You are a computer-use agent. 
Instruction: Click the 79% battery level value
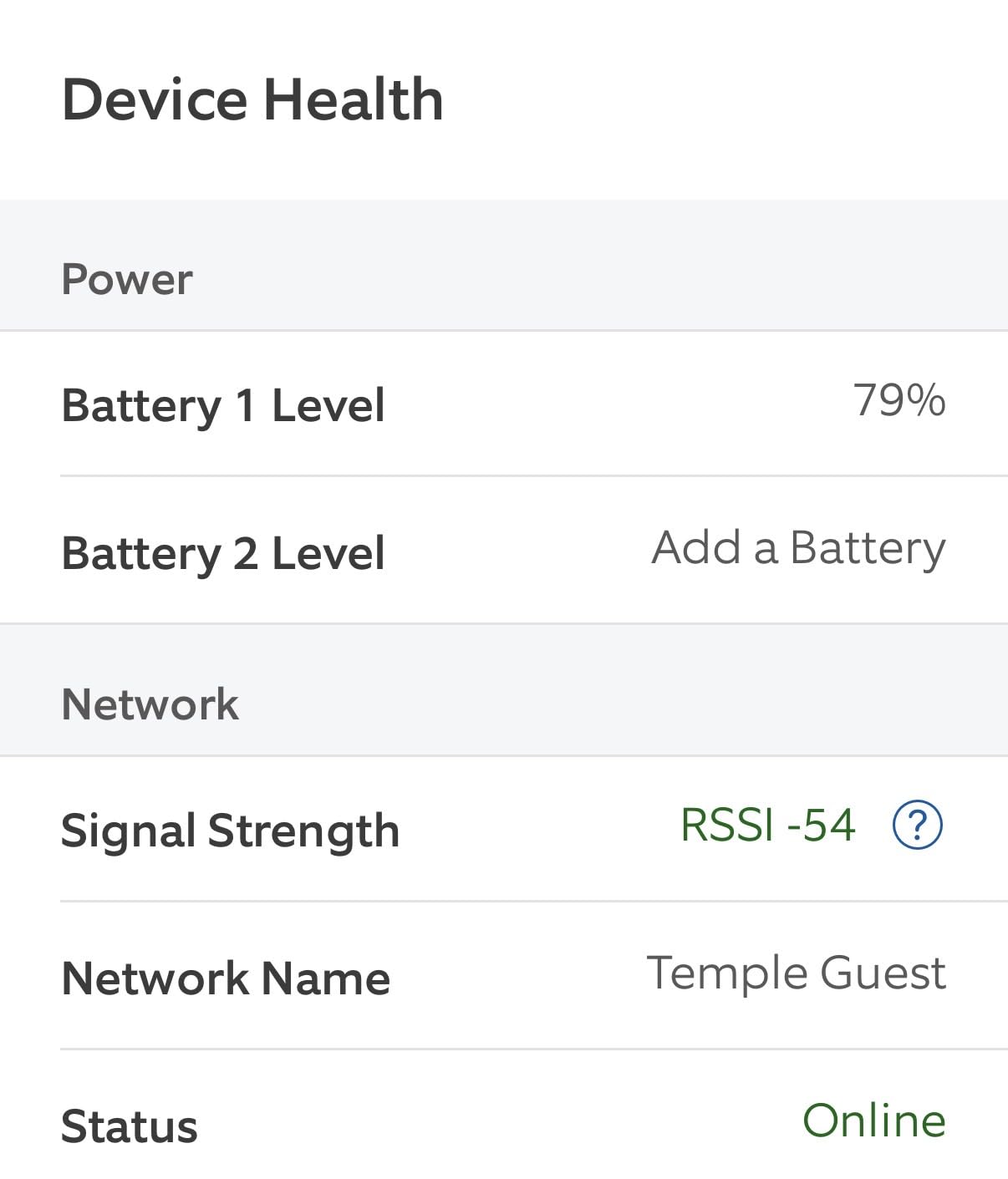point(899,400)
